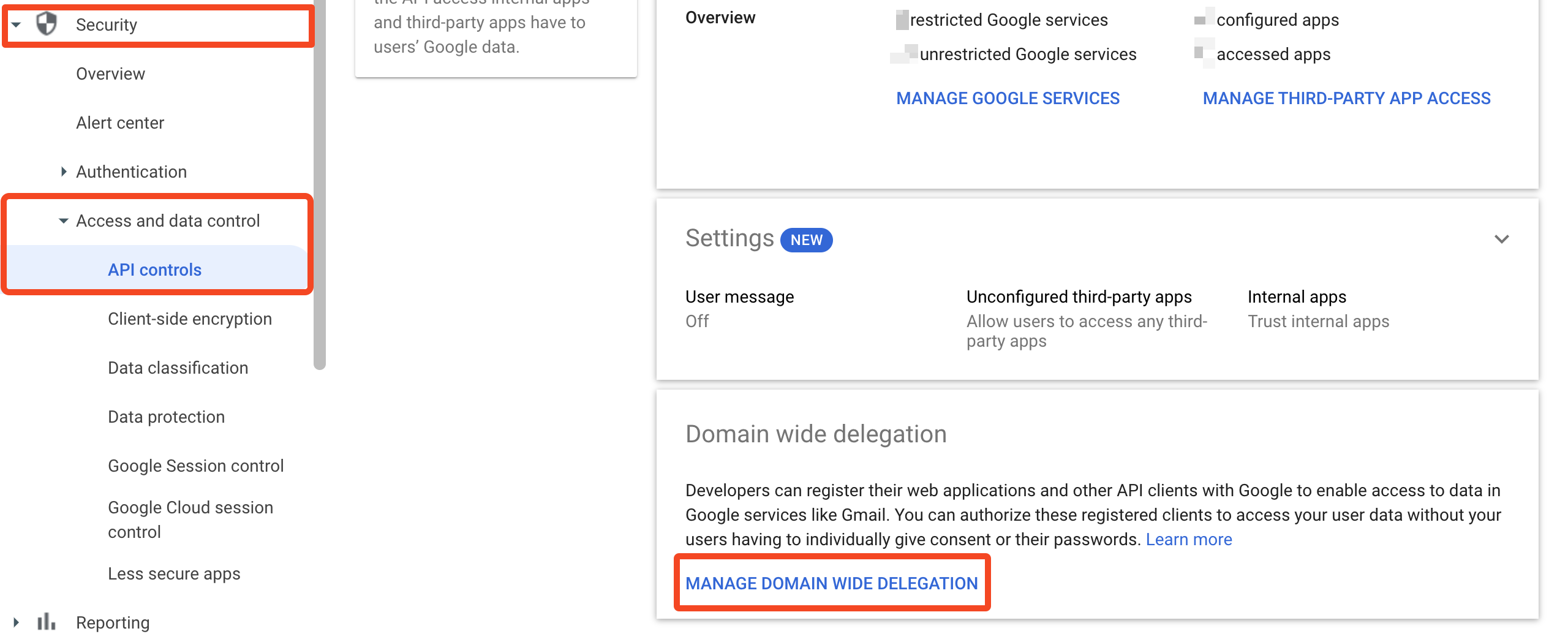
Task: Open the Security Overview page
Action: point(110,74)
